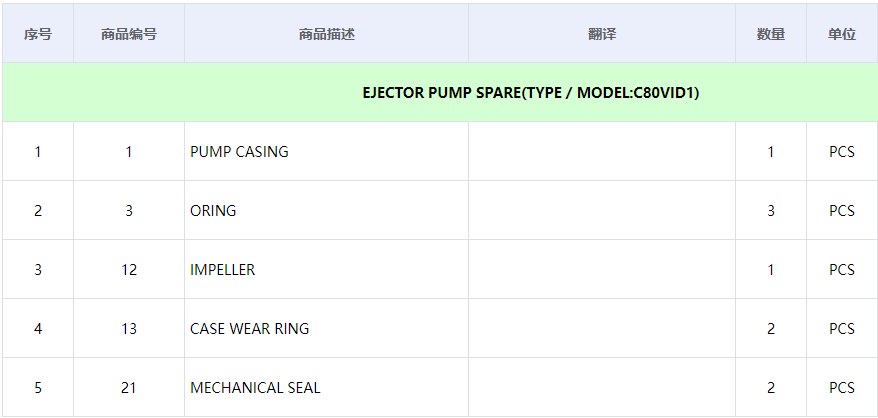Click the empty translation cell for PUMP CASING
Viewport: 878px width, 418px height.
coord(601,152)
